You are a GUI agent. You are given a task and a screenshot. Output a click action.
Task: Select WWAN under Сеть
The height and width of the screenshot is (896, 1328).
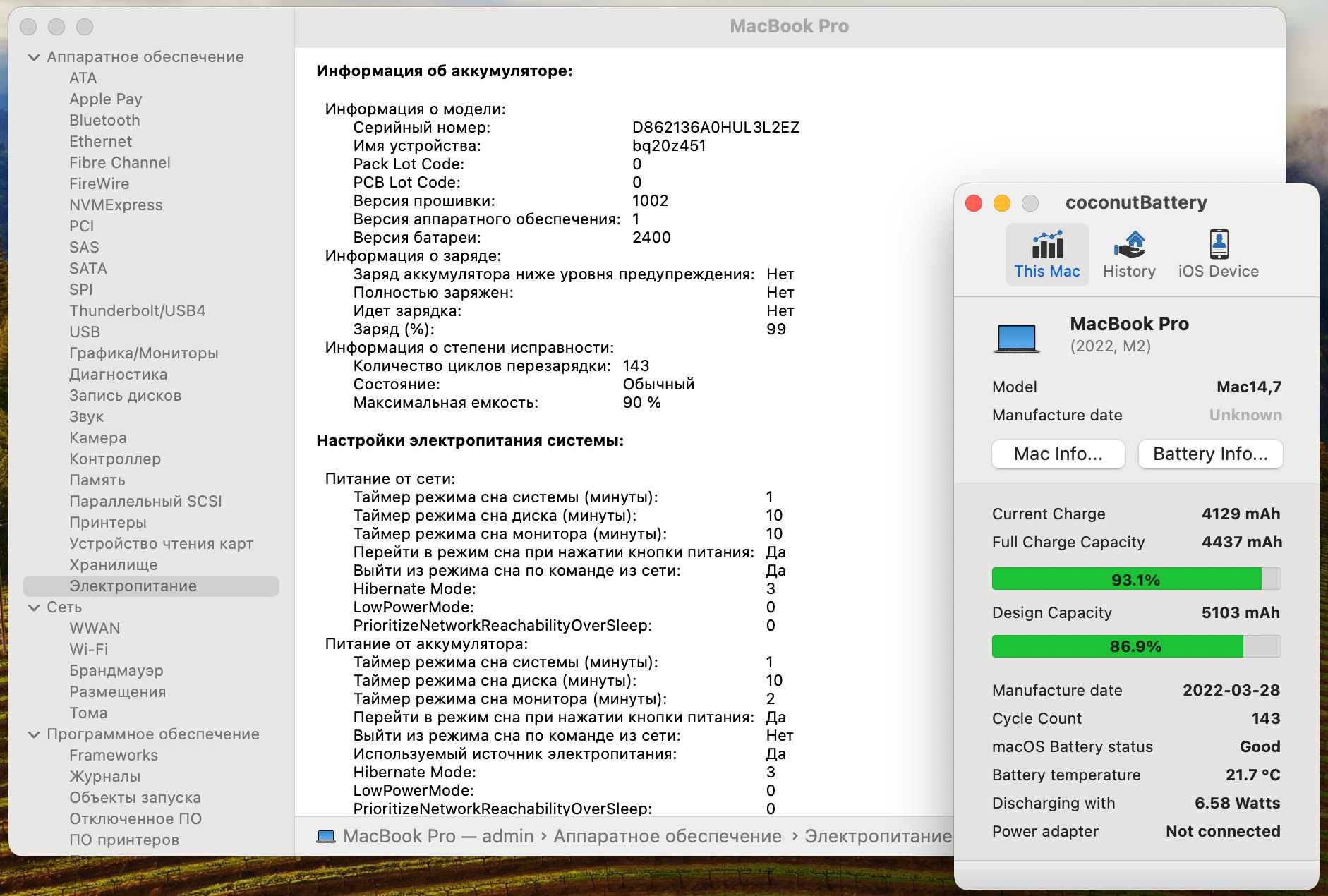[95, 629]
